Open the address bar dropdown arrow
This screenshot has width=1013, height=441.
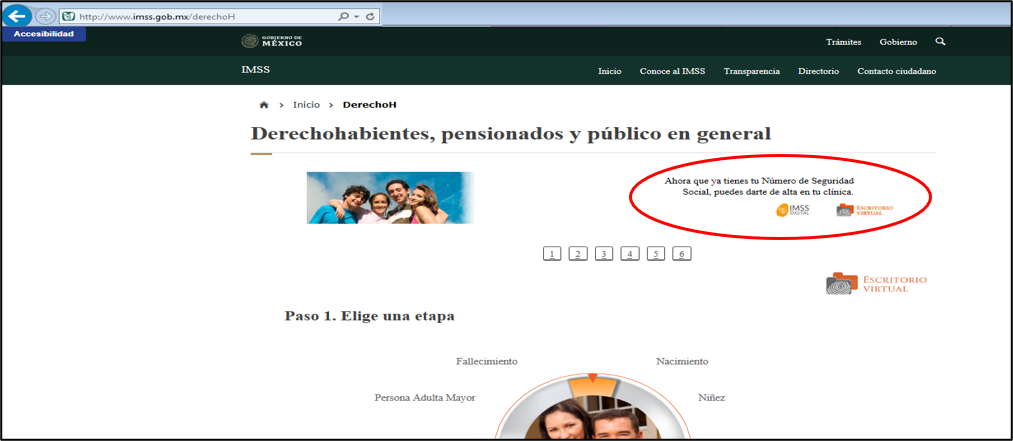(x=357, y=16)
